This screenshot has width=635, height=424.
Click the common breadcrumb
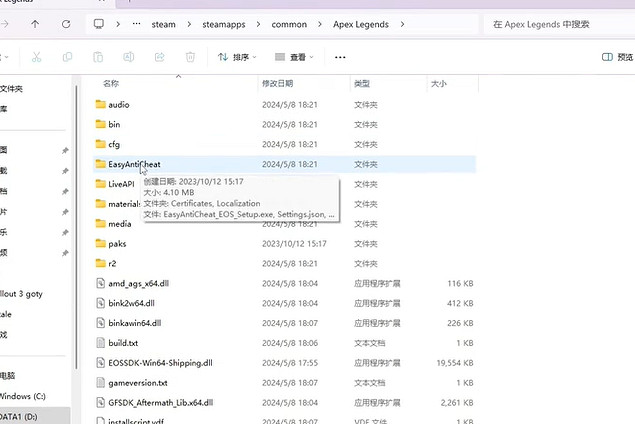(x=289, y=24)
